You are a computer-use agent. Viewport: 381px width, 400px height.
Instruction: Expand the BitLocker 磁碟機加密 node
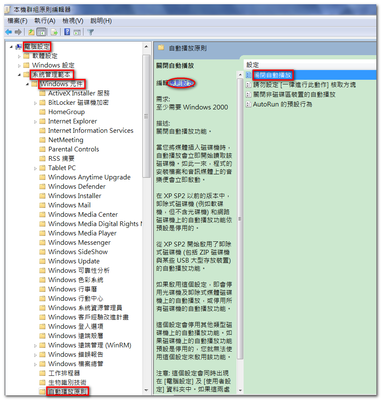click(35, 103)
